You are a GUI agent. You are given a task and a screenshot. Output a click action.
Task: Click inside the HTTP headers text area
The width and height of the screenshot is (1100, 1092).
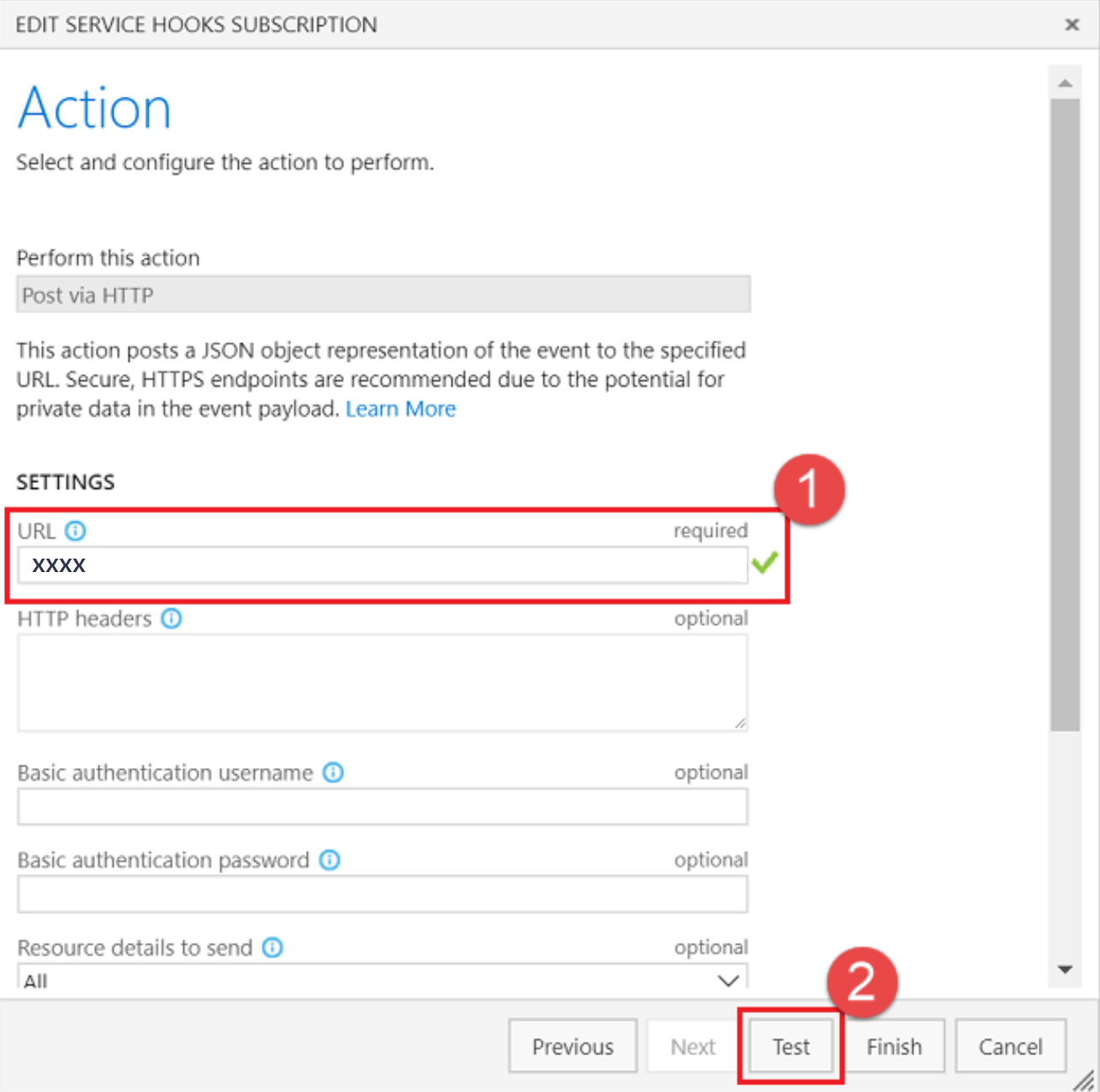[x=383, y=681]
